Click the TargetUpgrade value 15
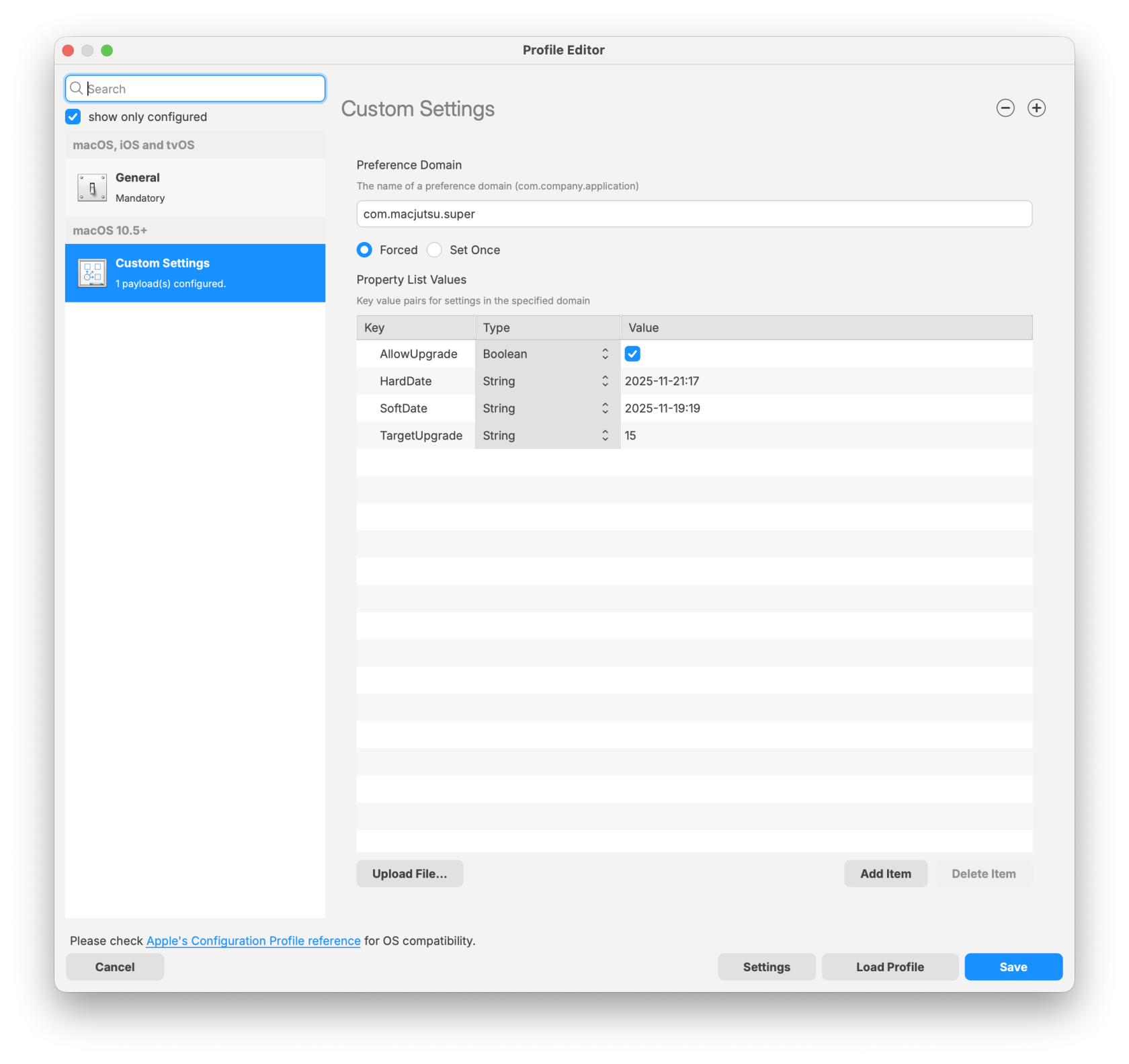Image resolution: width=1129 pixels, height=1064 pixels. coord(630,436)
